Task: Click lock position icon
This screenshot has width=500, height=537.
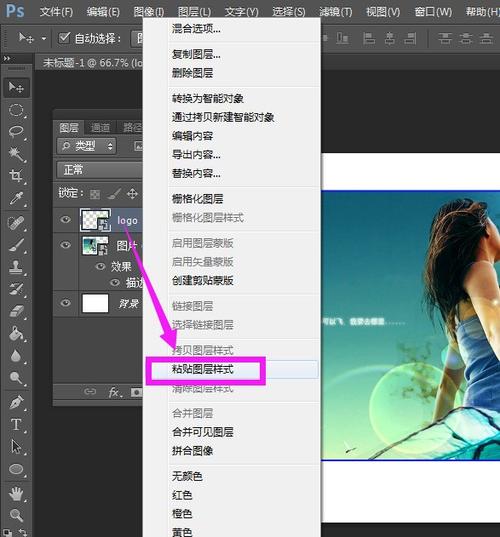Action: 132,194
